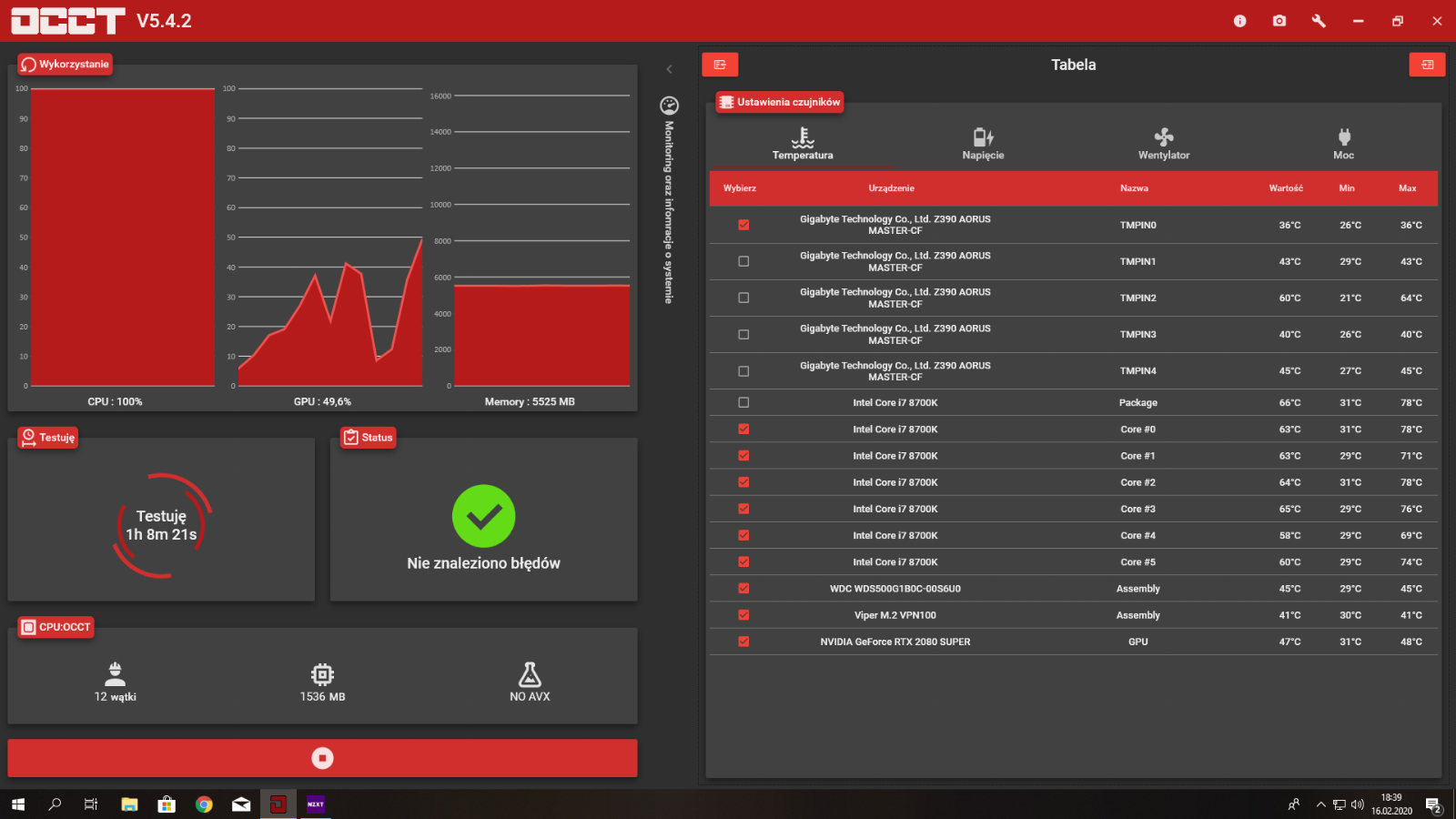1456x819 pixels.
Task: Click Wykorzystanie panel label
Action: pos(66,65)
